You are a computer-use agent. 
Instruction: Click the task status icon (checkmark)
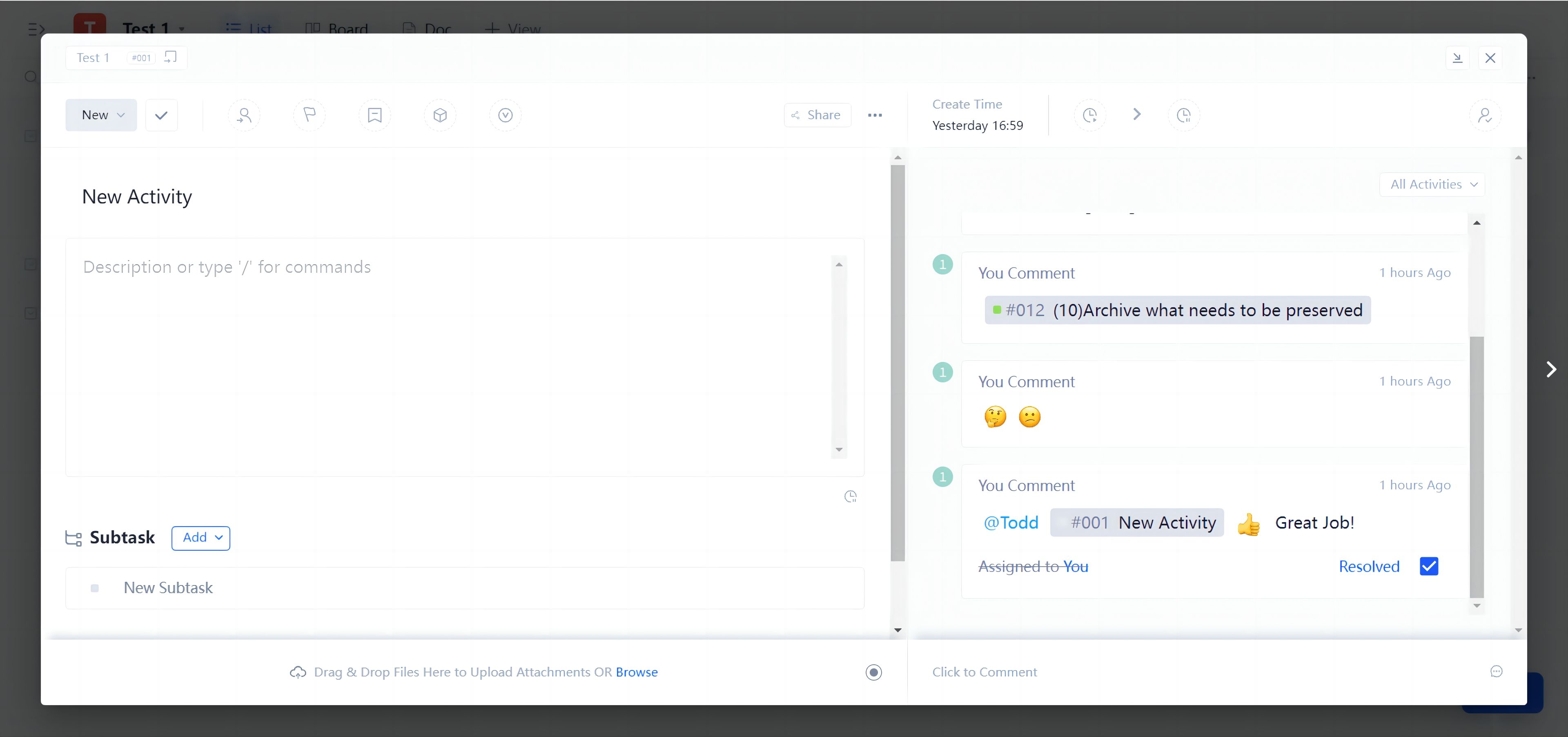pos(160,114)
